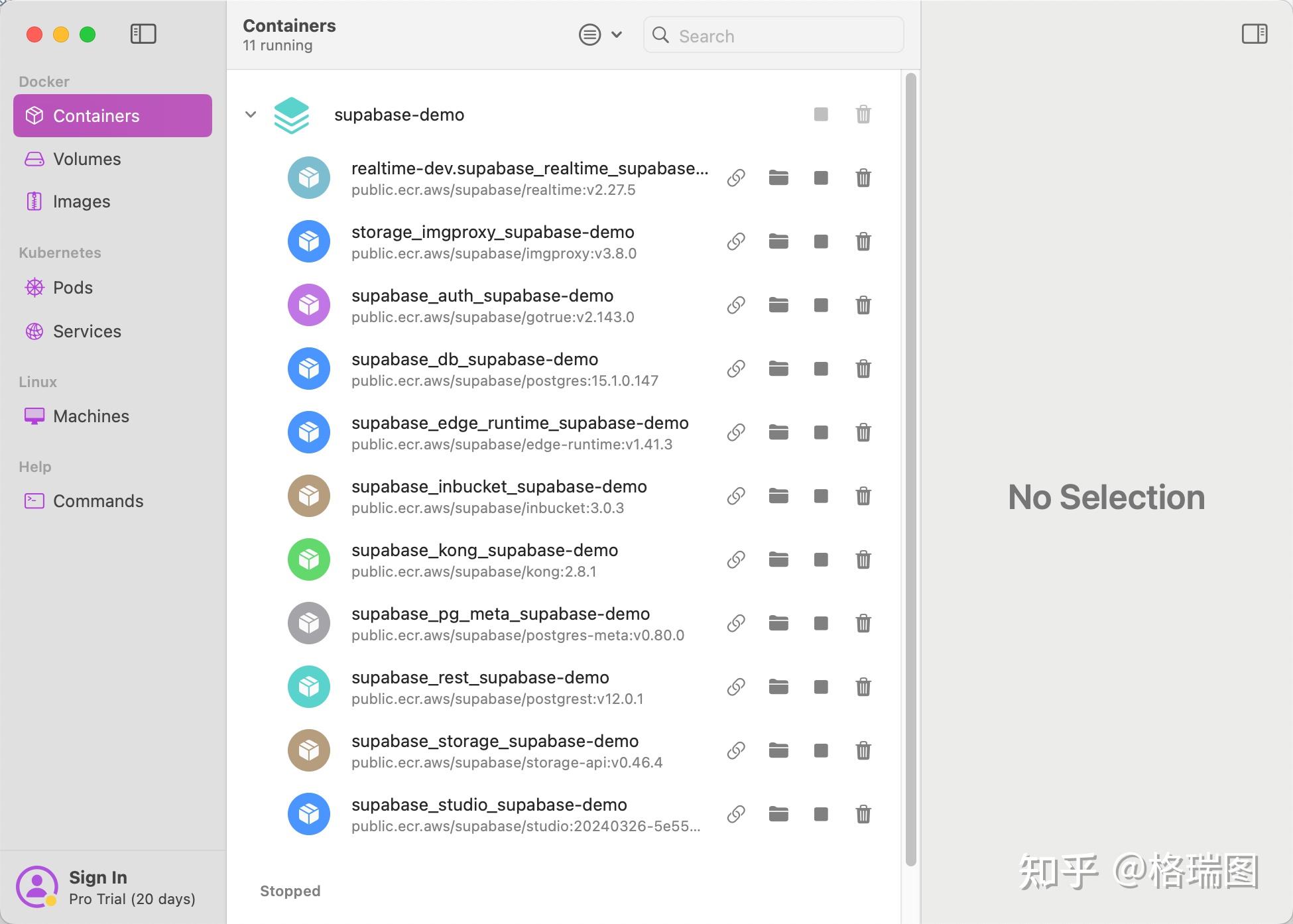Open files of supabase_db_supabase-demo container

[778, 369]
